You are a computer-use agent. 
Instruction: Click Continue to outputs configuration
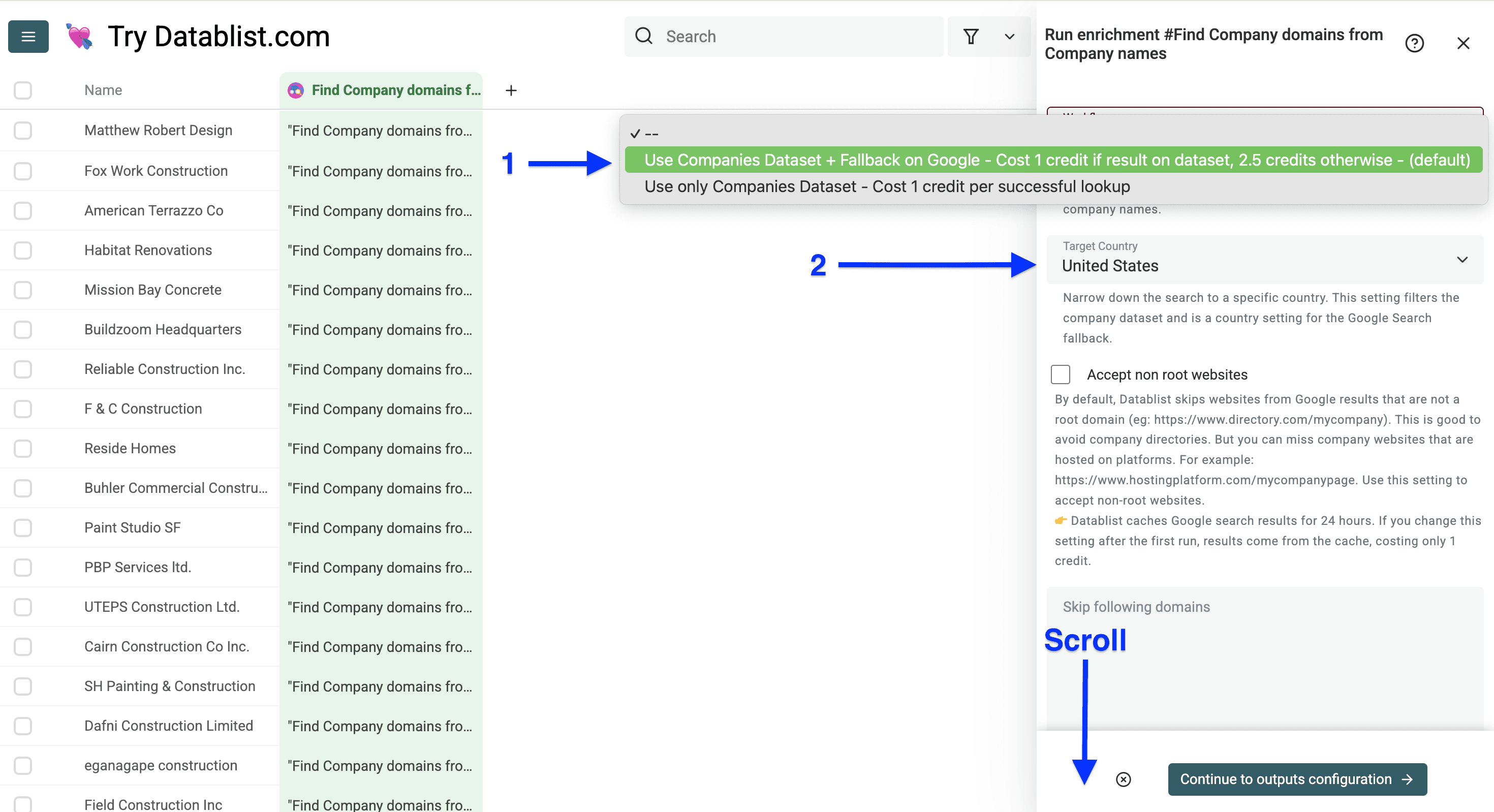(x=1297, y=779)
